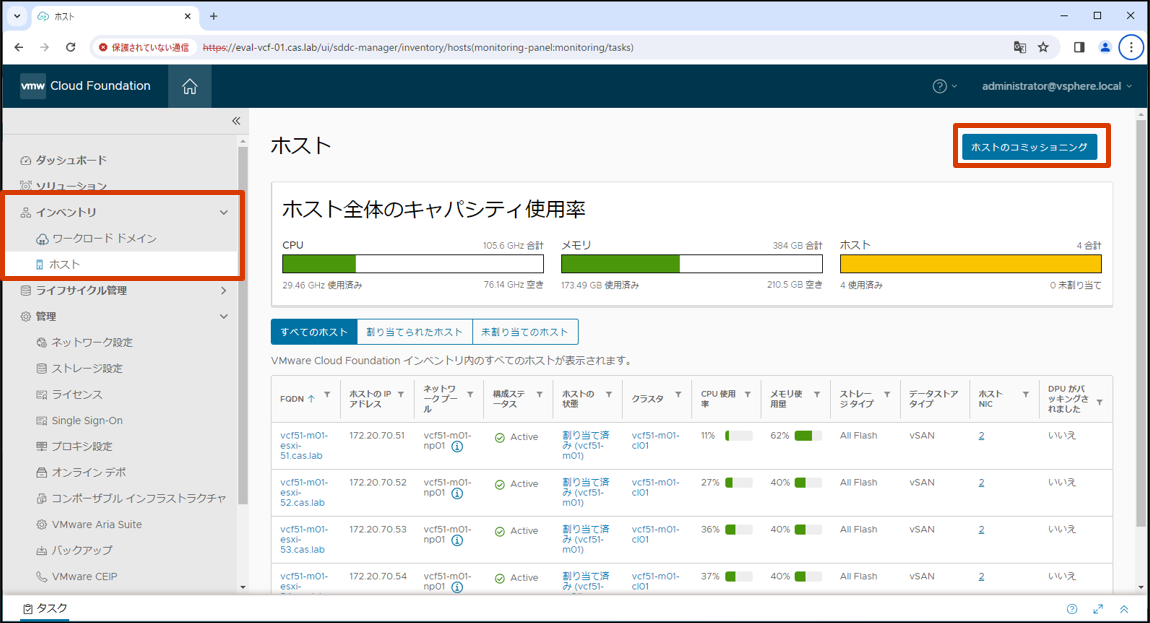Click the main page vertical scrollbar

pos(1140,323)
